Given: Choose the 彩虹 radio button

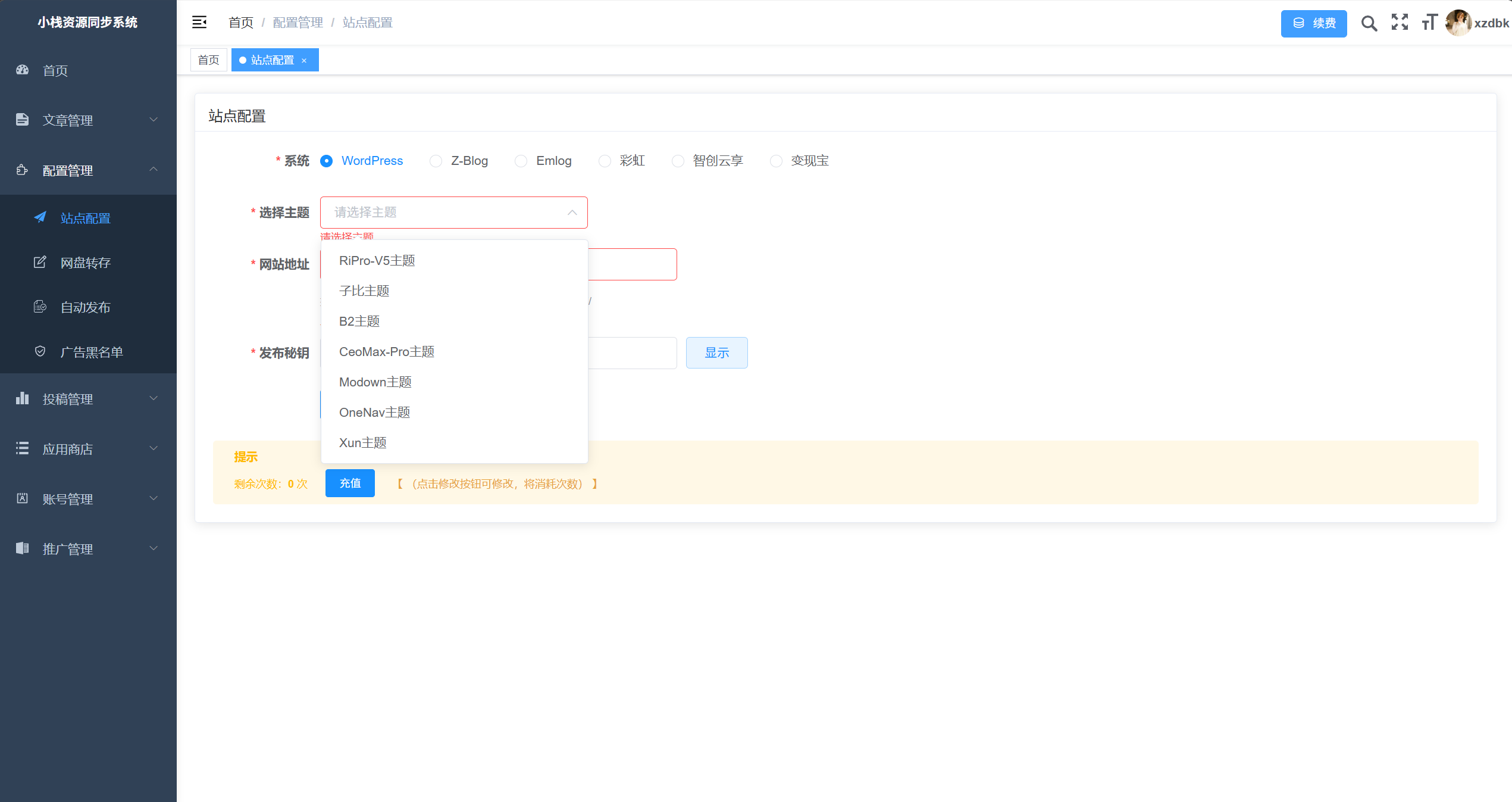Looking at the screenshot, I should tap(605, 161).
